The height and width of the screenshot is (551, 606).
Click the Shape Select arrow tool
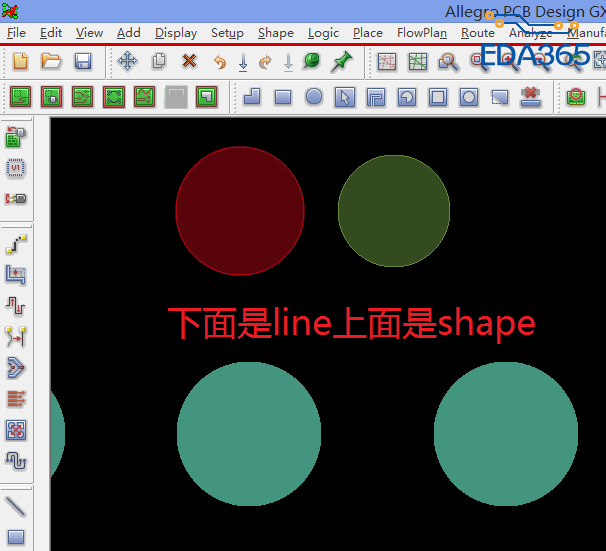pyautogui.click(x=345, y=97)
